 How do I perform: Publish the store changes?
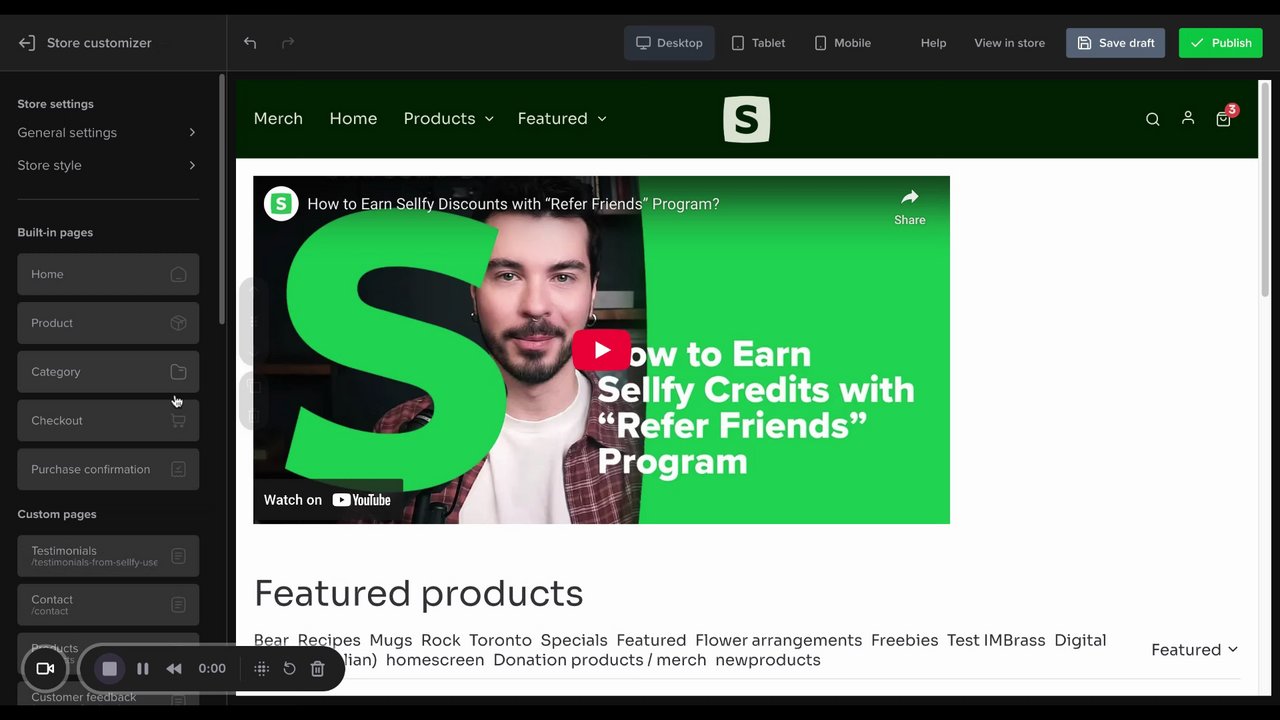coord(1220,43)
